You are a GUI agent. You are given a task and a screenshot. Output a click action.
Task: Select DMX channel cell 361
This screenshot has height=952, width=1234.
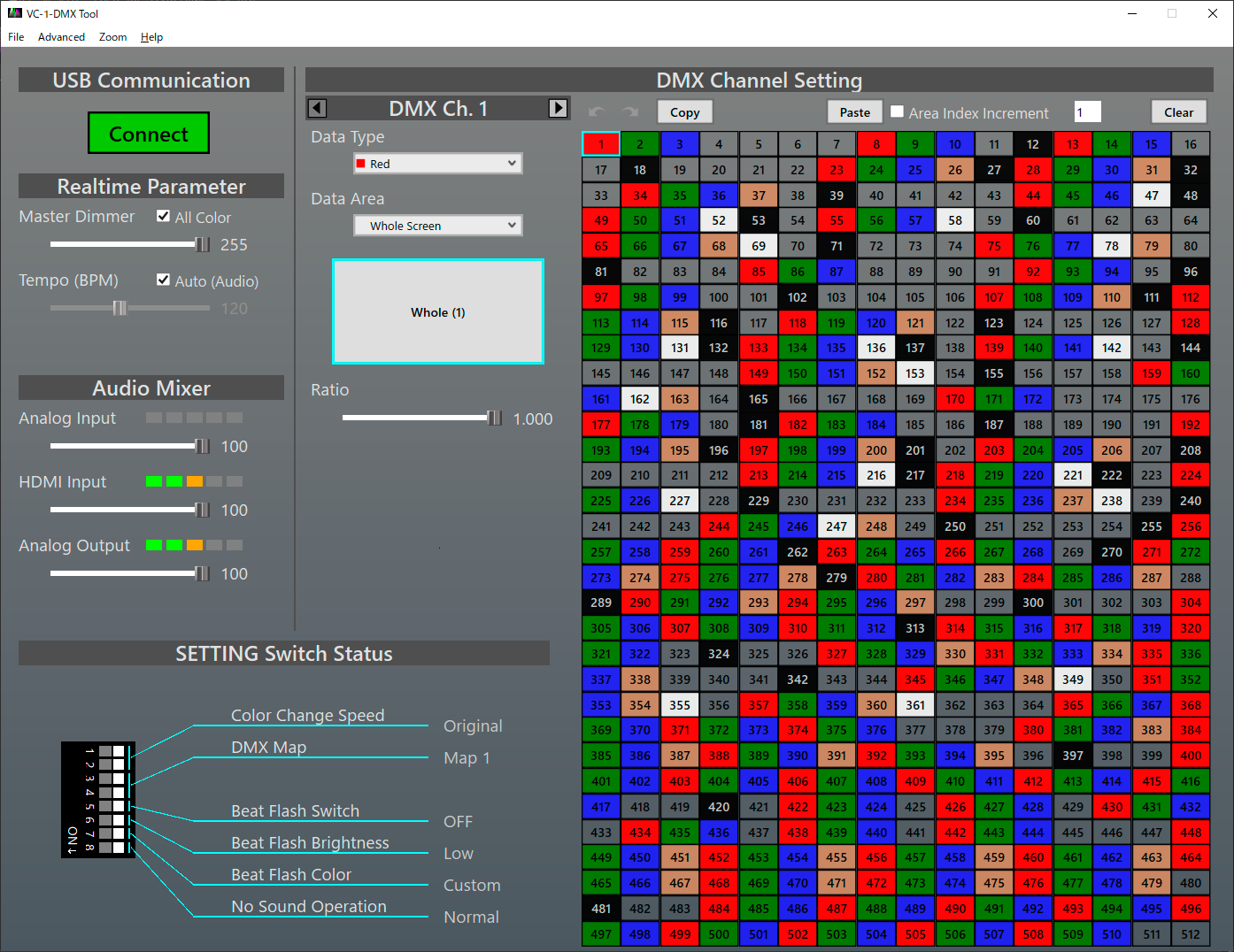click(915, 705)
